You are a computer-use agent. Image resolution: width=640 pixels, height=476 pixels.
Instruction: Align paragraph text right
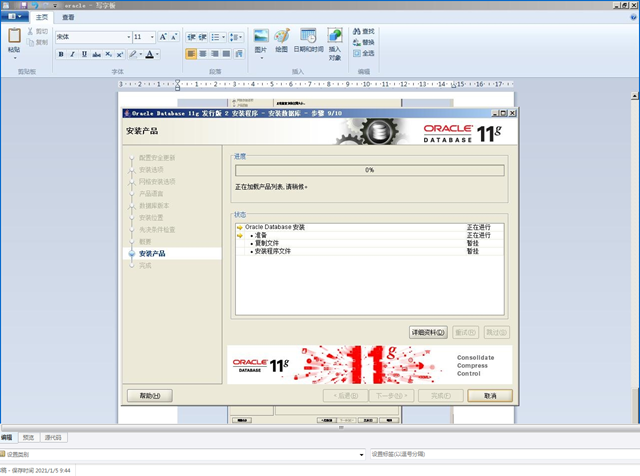pyautogui.click(x=215, y=54)
